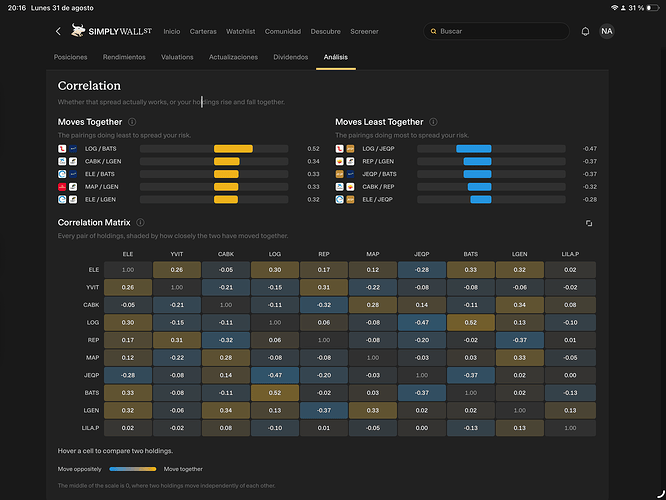Select the Valuations tab
Screen dimensions: 666x500
click(x=177, y=57)
